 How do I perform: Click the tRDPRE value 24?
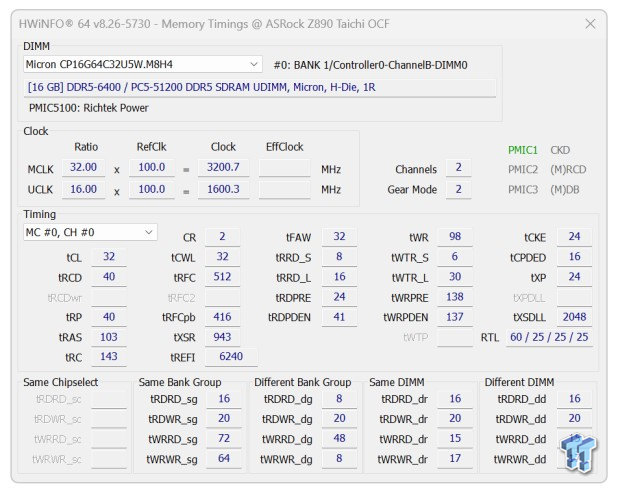click(339, 297)
